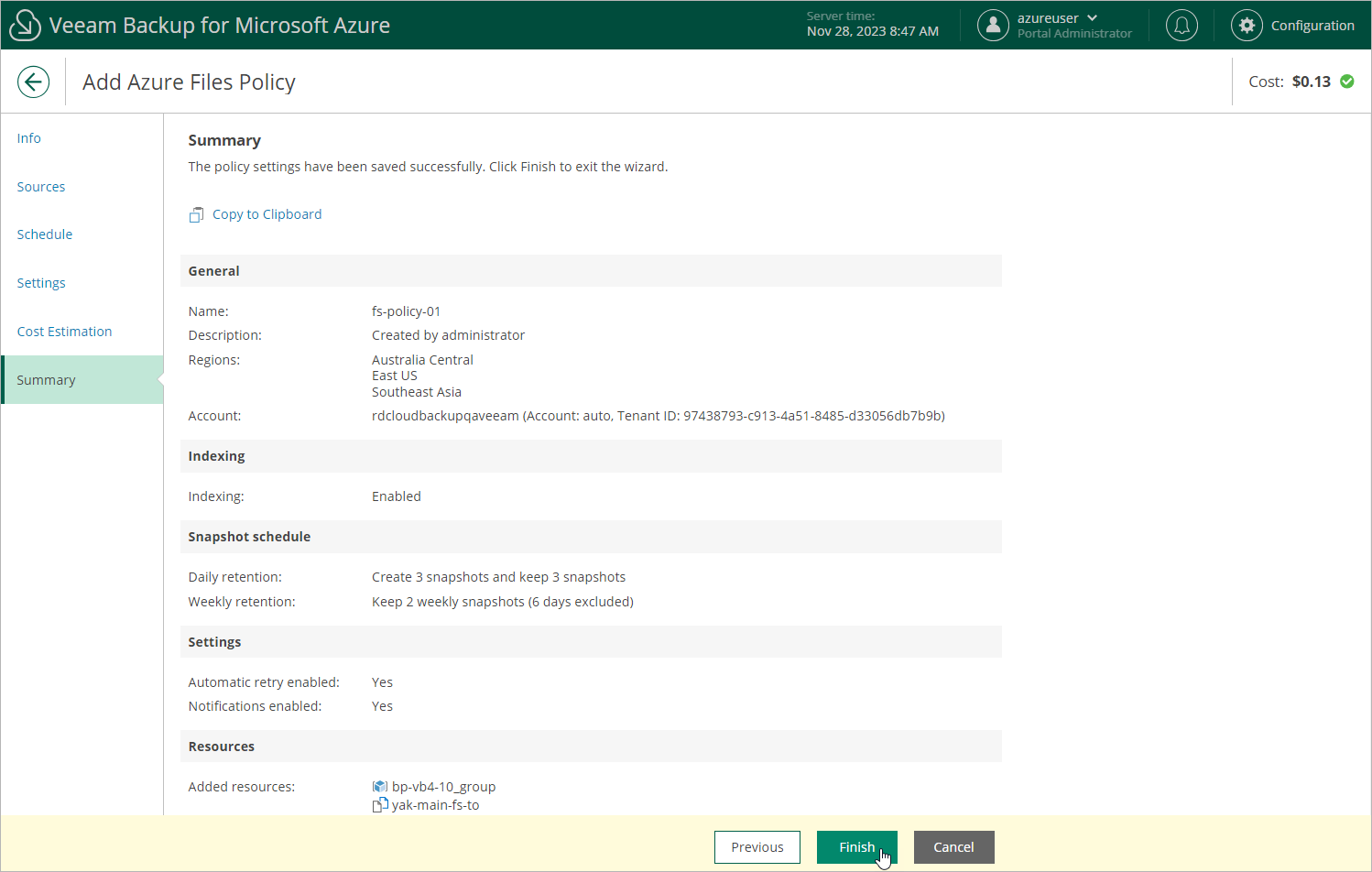The height and width of the screenshot is (872, 1372).
Task: Click the Snapshot schedule section header
Action: coord(591,537)
